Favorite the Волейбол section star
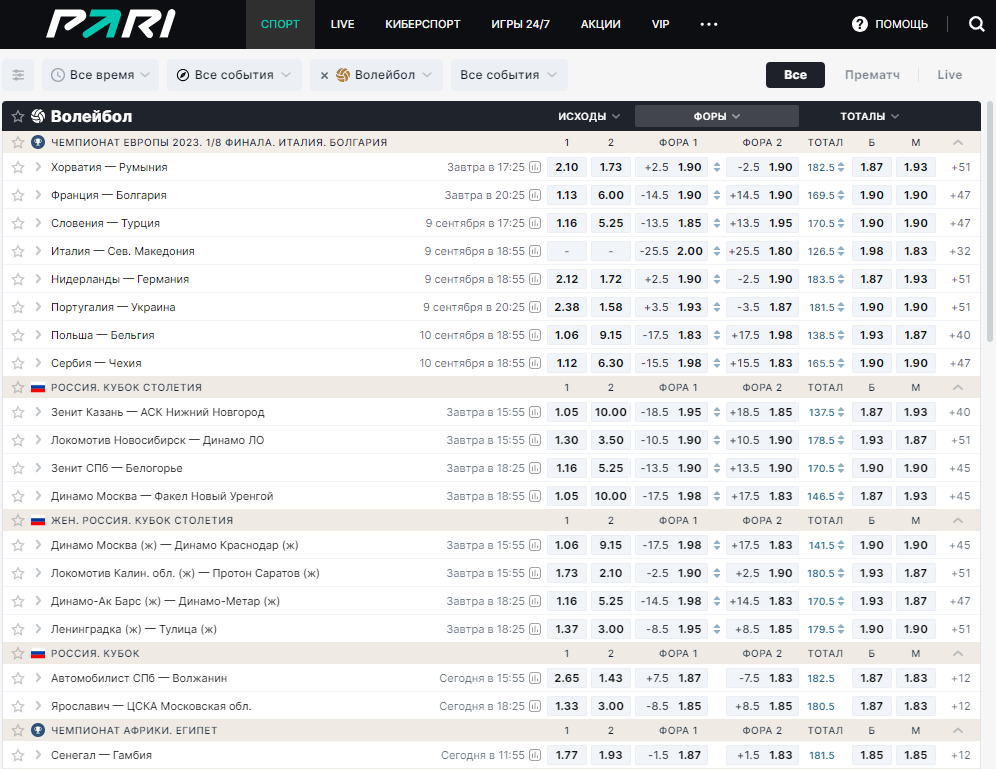 18,116
